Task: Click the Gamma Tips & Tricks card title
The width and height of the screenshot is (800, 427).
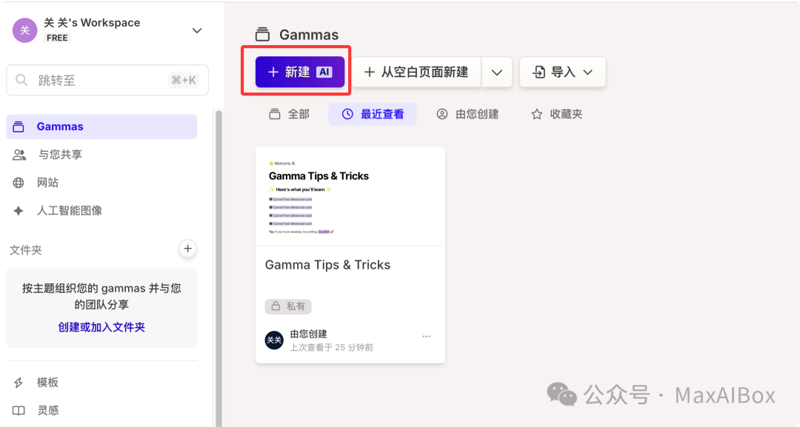Action: pyautogui.click(x=328, y=265)
